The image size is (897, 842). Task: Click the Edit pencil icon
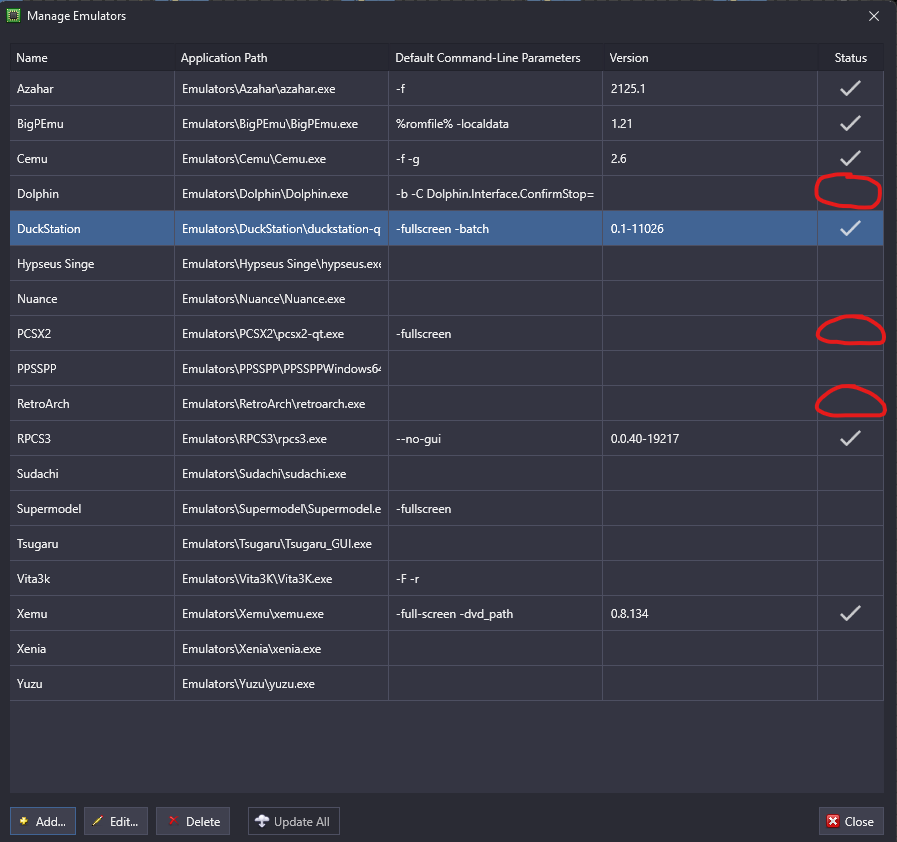[97, 821]
